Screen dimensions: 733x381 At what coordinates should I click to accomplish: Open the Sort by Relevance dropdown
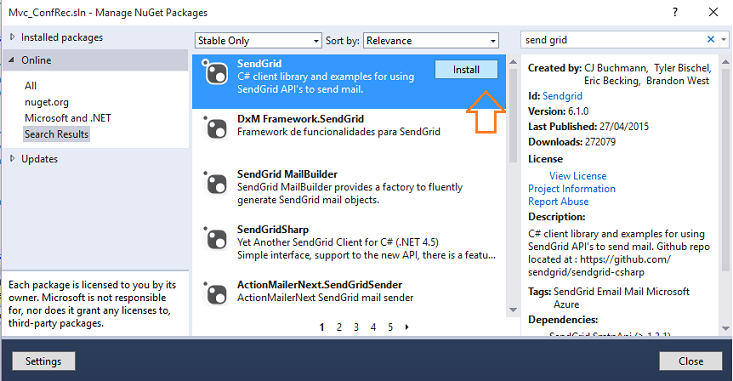click(431, 41)
